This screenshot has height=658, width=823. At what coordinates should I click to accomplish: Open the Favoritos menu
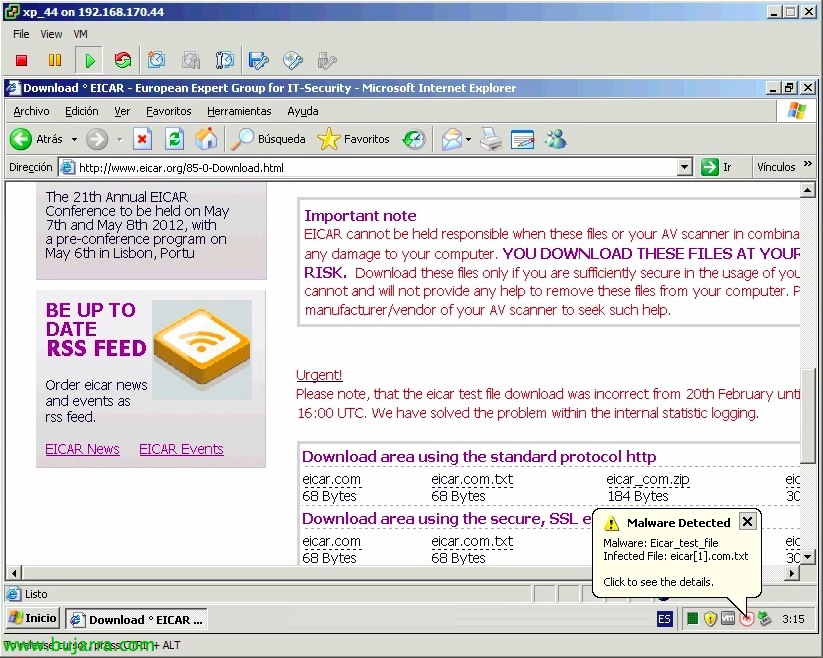pos(168,111)
